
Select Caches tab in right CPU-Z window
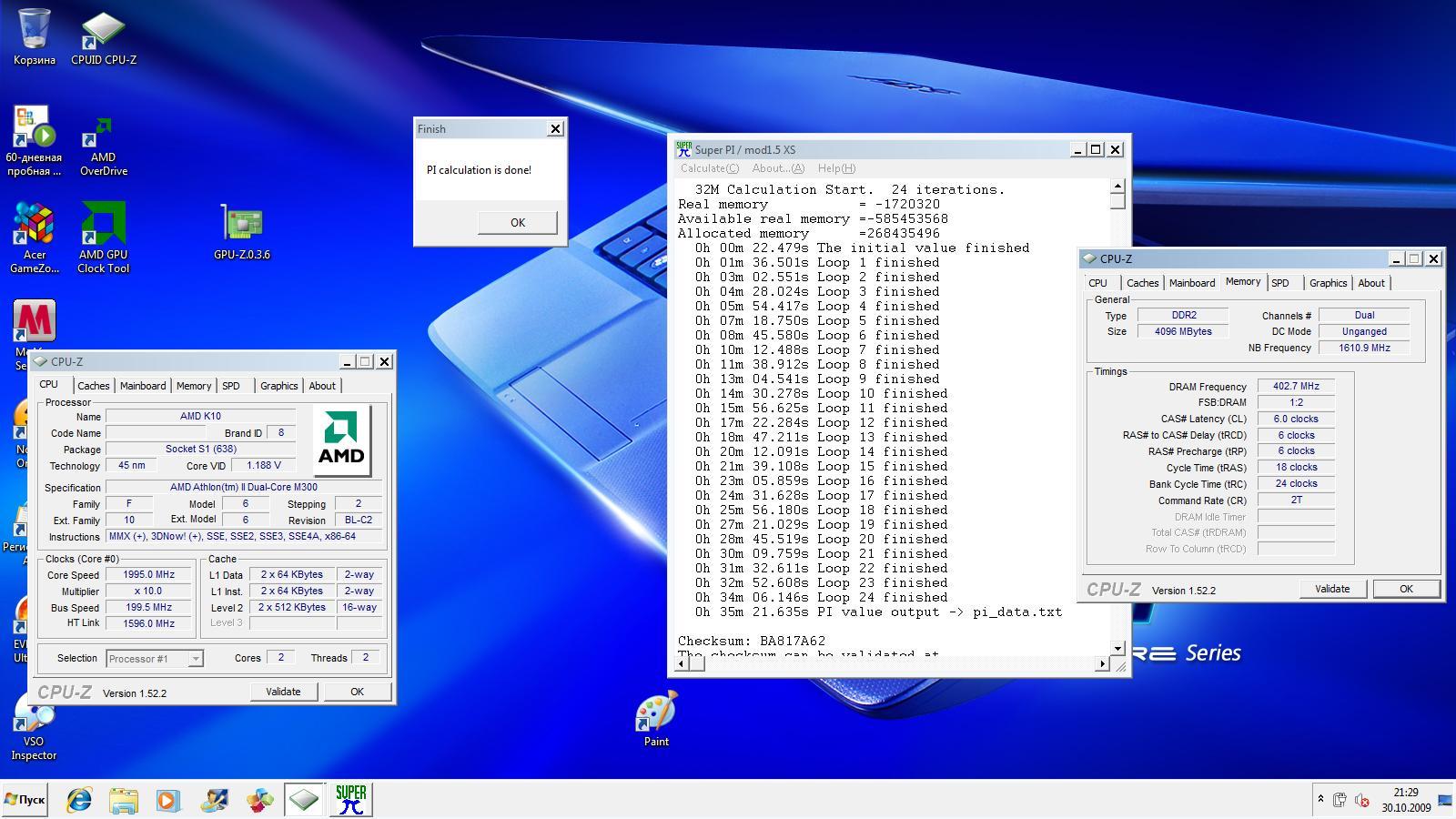1142,283
